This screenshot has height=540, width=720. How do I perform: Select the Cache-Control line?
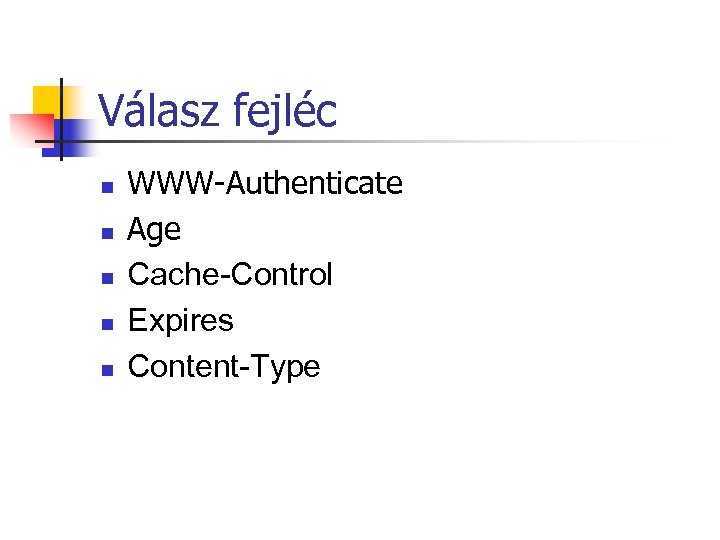coord(230,275)
